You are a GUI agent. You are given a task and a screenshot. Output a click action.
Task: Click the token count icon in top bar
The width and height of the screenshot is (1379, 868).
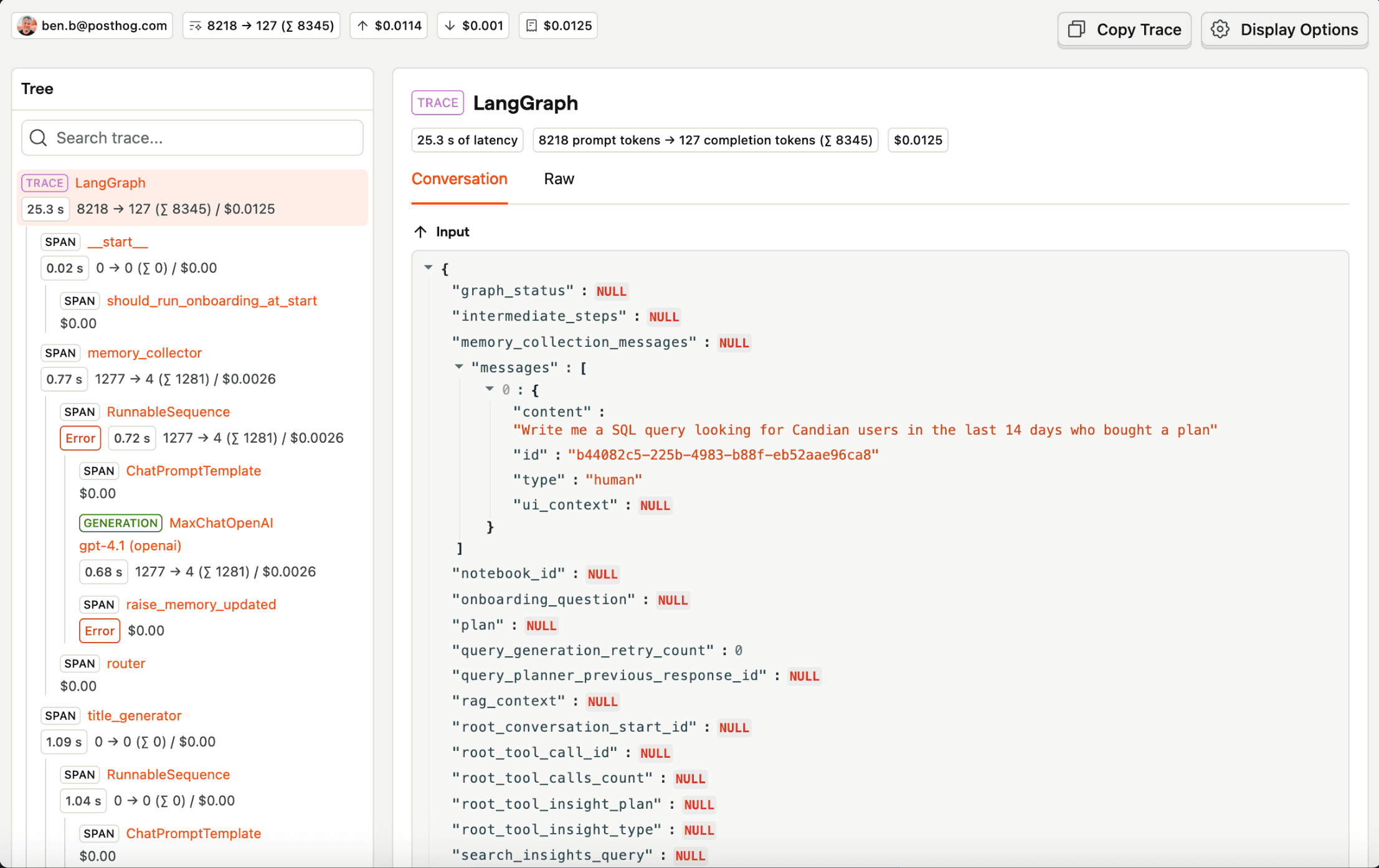coord(196,26)
